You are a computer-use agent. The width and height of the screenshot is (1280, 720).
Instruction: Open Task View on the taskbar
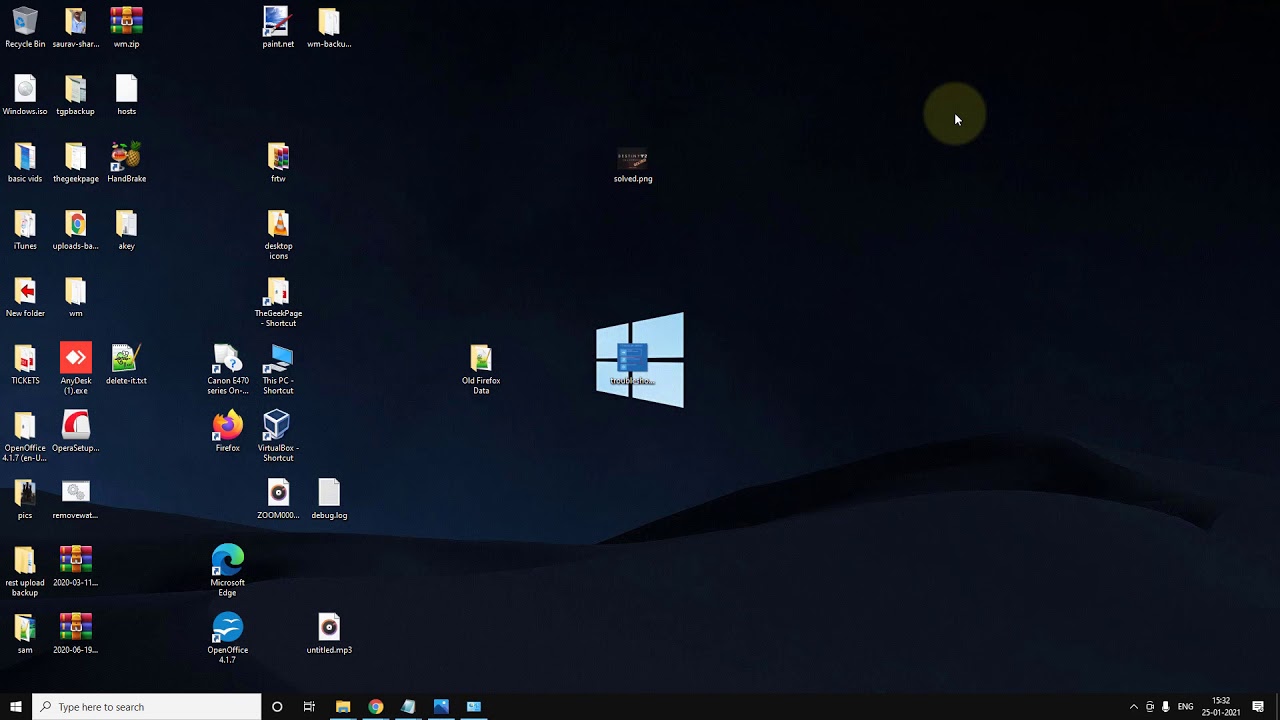point(309,707)
